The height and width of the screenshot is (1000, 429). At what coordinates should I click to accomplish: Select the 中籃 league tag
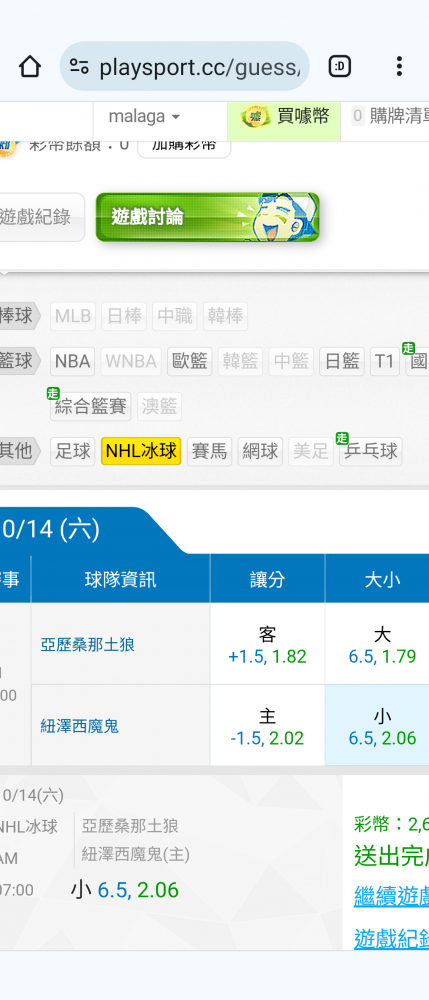(x=291, y=362)
